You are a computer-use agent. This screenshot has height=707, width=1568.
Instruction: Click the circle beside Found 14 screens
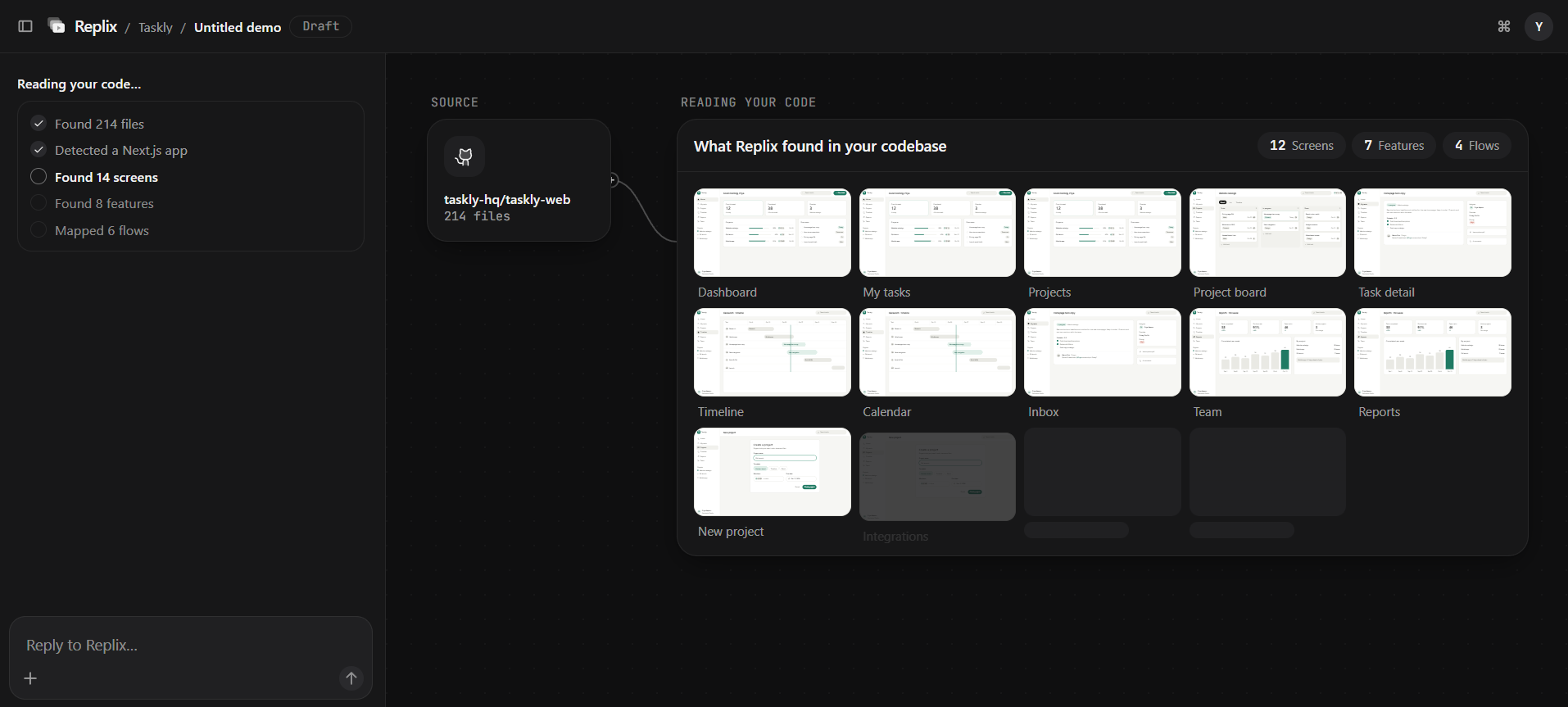click(39, 177)
